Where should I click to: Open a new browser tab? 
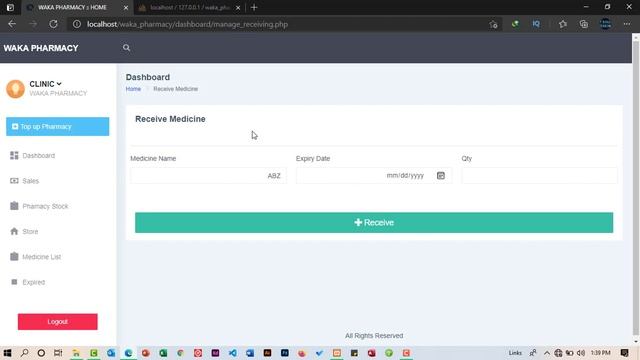[254, 7]
